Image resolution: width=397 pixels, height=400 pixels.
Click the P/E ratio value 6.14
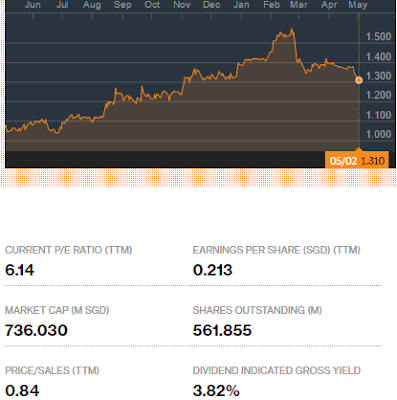20,270
